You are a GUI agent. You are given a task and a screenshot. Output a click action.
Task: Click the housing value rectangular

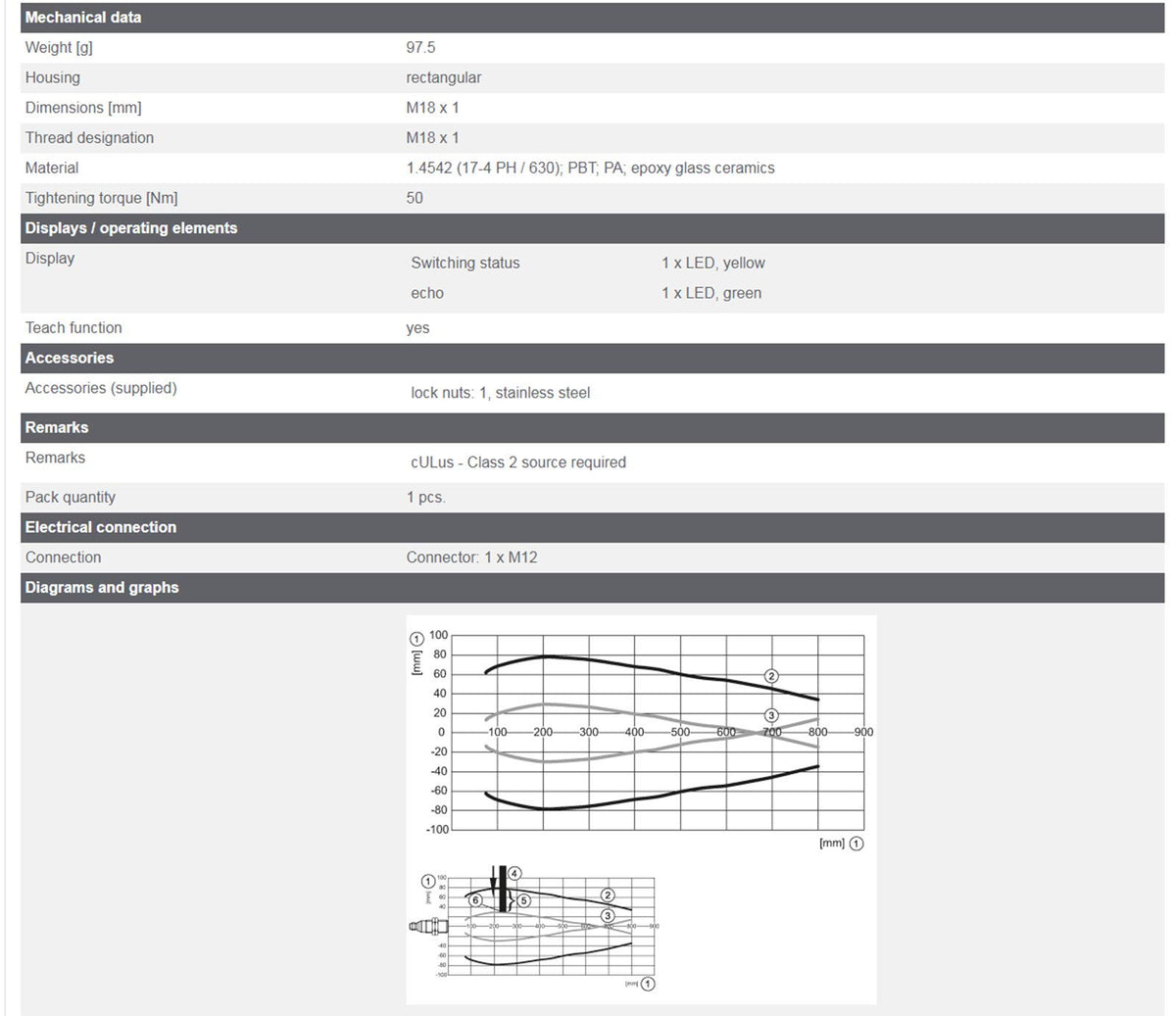444,77
